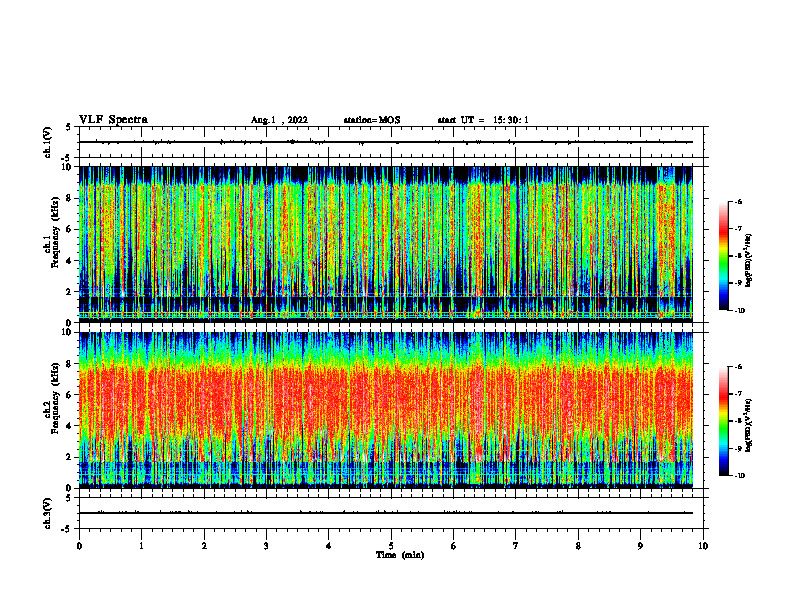Click ch.1 frequency axis 6 kHz tick
The width and height of the screenshot is (792, 612).
70,230
